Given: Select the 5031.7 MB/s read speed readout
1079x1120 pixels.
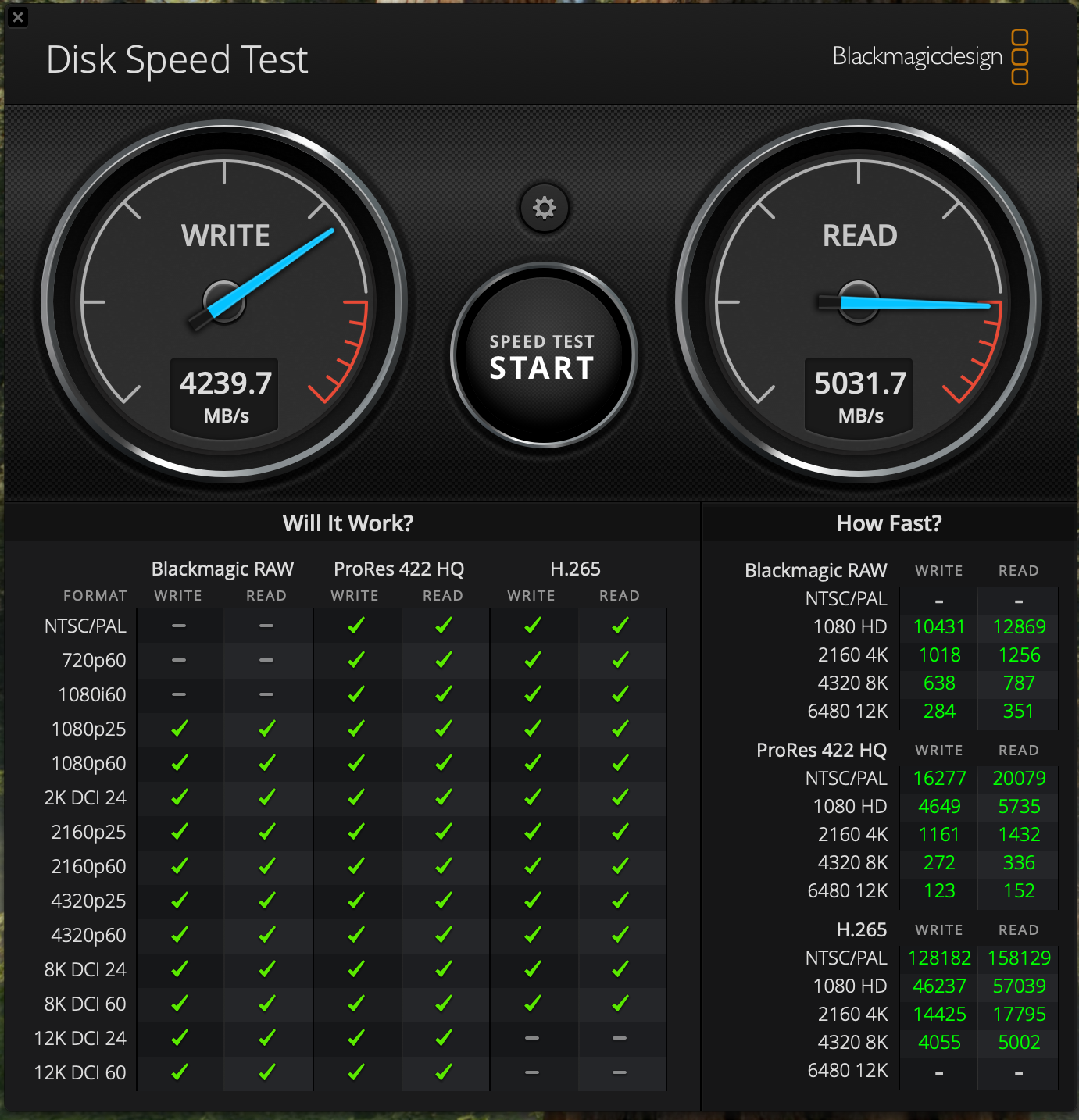Looking at the screenshot, I should 859,396.
